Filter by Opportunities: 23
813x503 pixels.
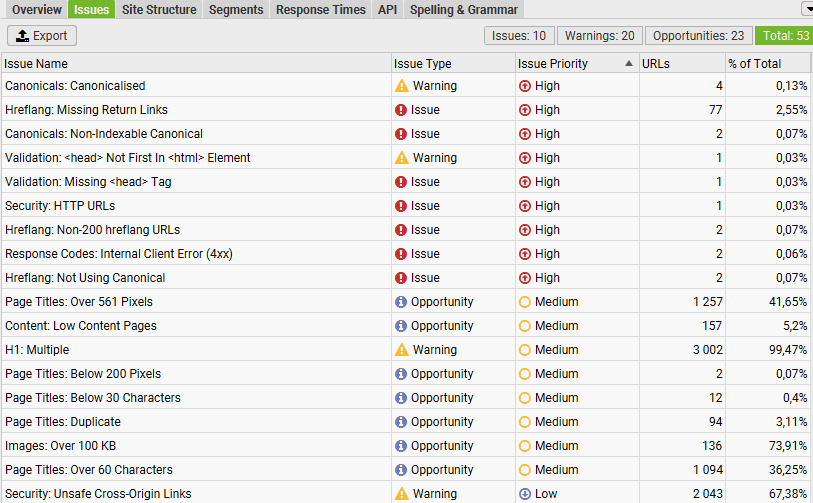coord(698,36)
